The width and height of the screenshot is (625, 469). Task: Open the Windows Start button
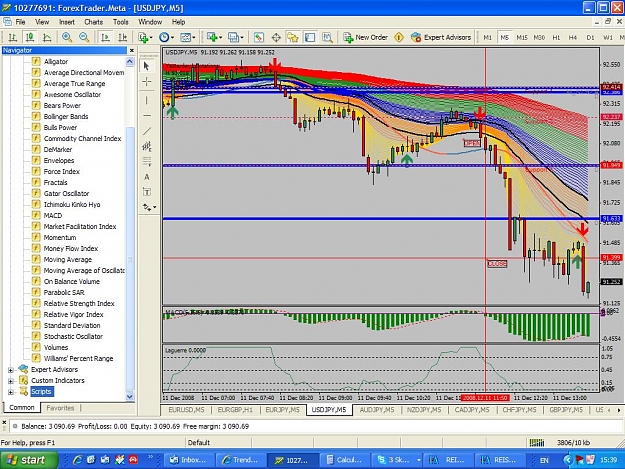(x=27, y=460)
